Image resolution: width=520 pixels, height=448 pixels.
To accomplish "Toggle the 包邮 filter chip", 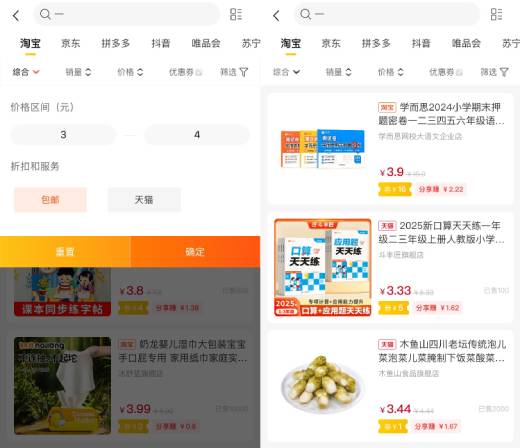I will click(x=50, y=200).
